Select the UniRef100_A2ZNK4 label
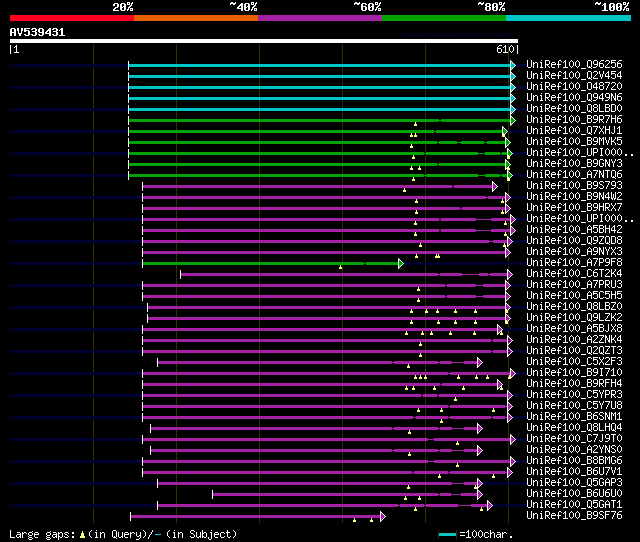 (574, 340)
